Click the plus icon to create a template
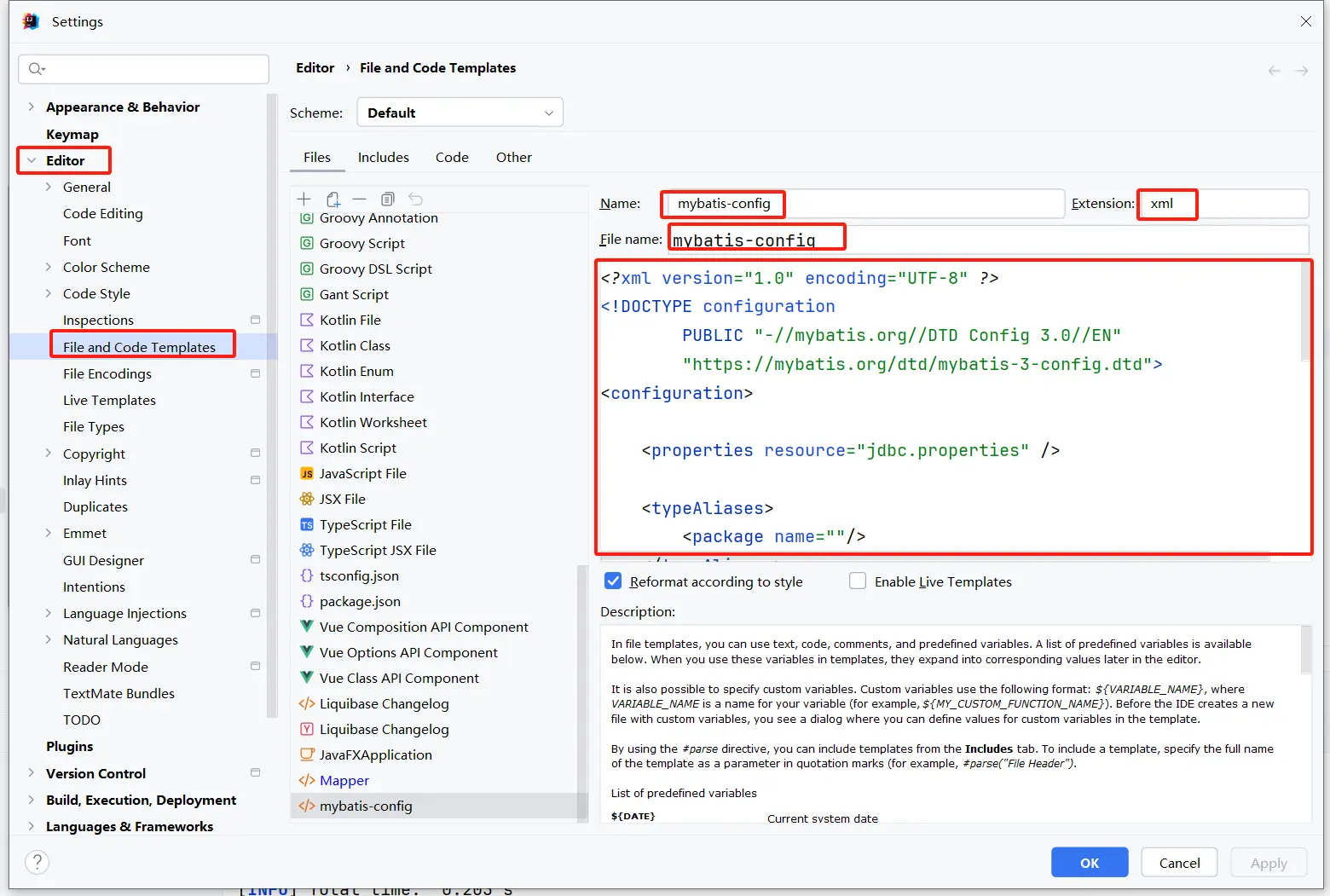The width and height of the screenshot is (1330, 896). tap(304, 199)
